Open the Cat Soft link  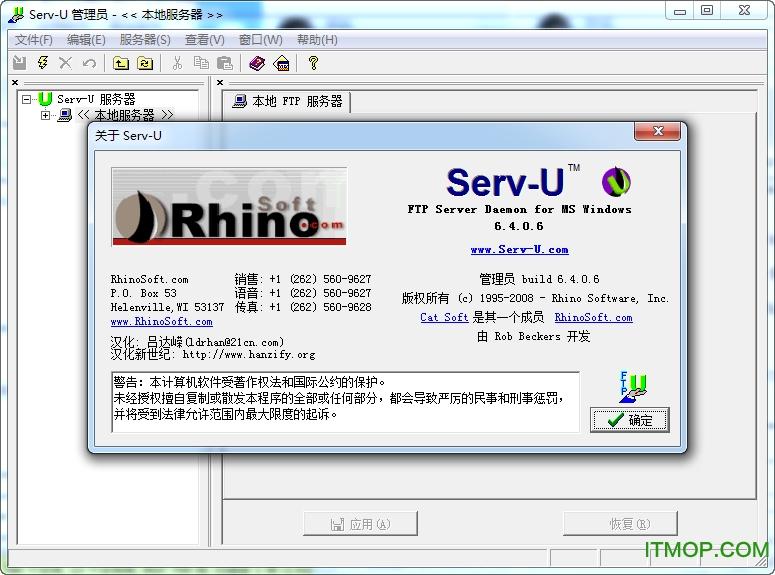444,317
